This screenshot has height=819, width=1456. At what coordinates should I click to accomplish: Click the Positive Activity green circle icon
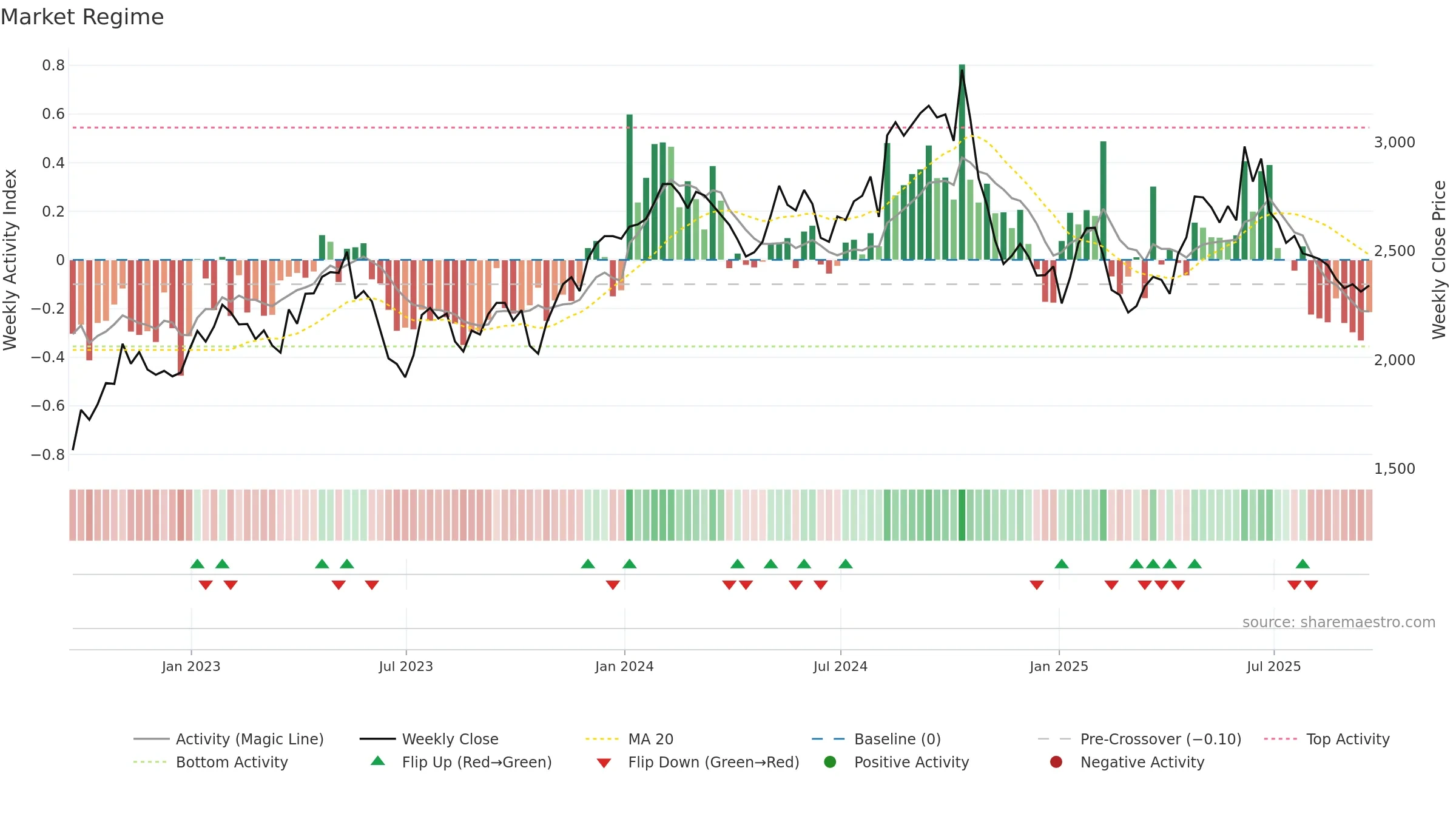point(830,762)
